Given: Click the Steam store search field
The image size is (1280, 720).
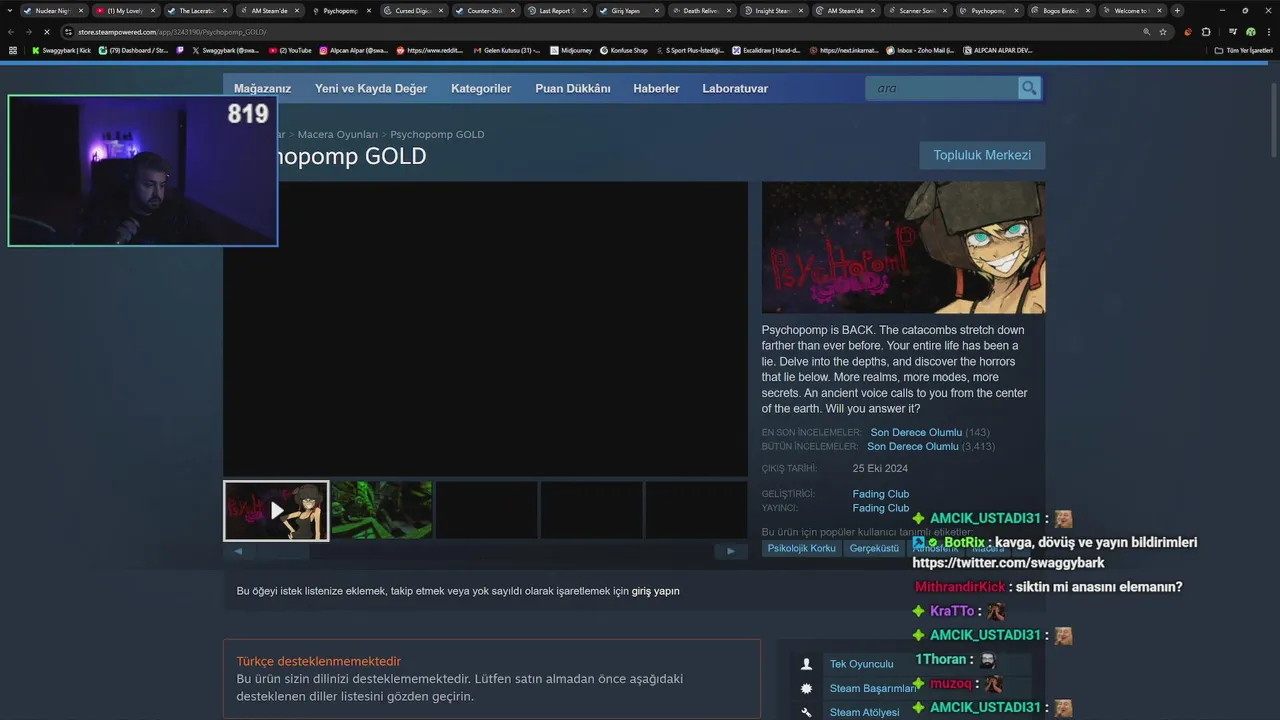Looking at the screenshot, I should tap(941, 88).
